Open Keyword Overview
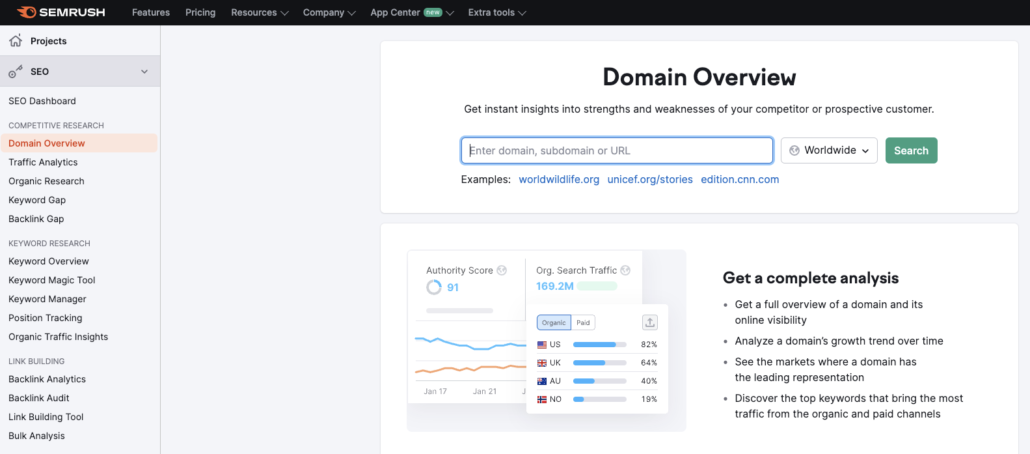 pos(49,261)
